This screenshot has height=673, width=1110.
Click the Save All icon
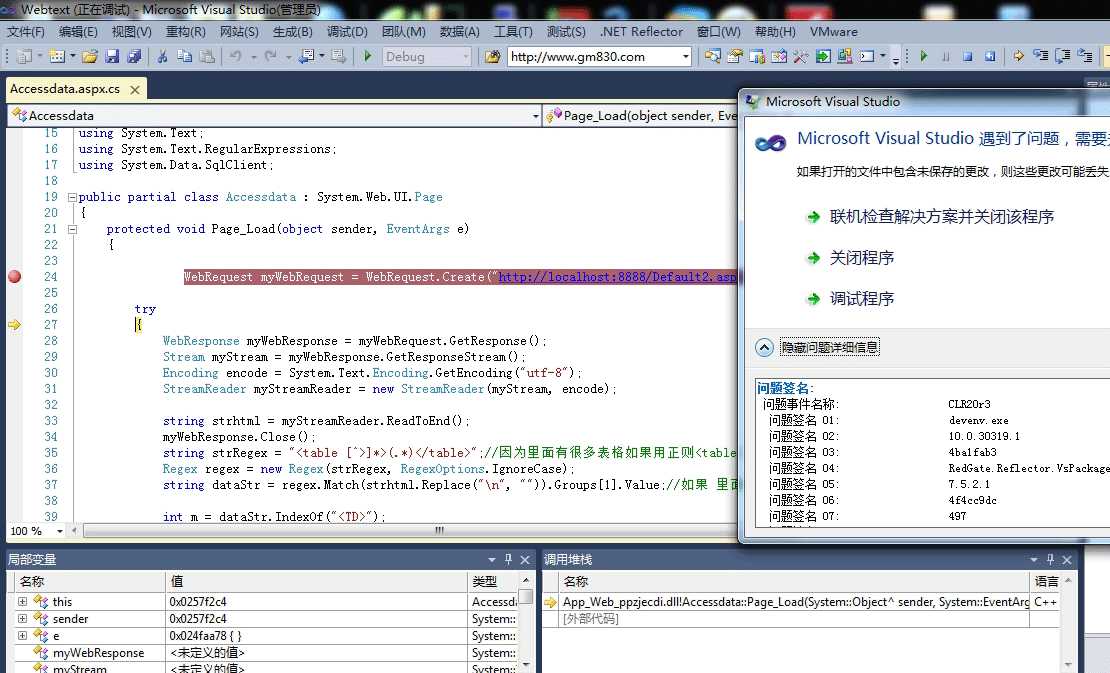tap(134, 57)
